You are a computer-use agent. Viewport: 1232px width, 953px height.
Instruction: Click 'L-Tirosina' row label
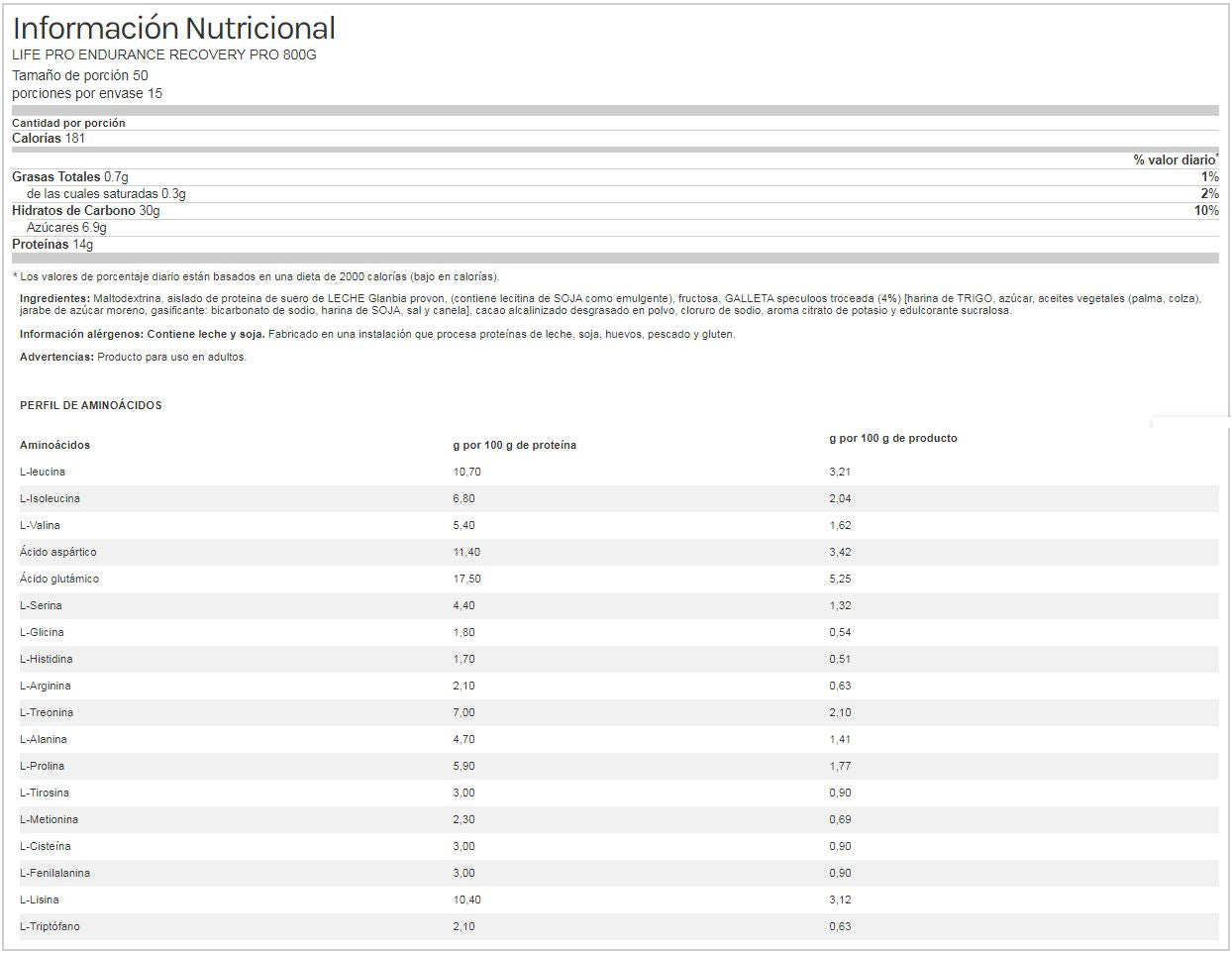point(45,793)
